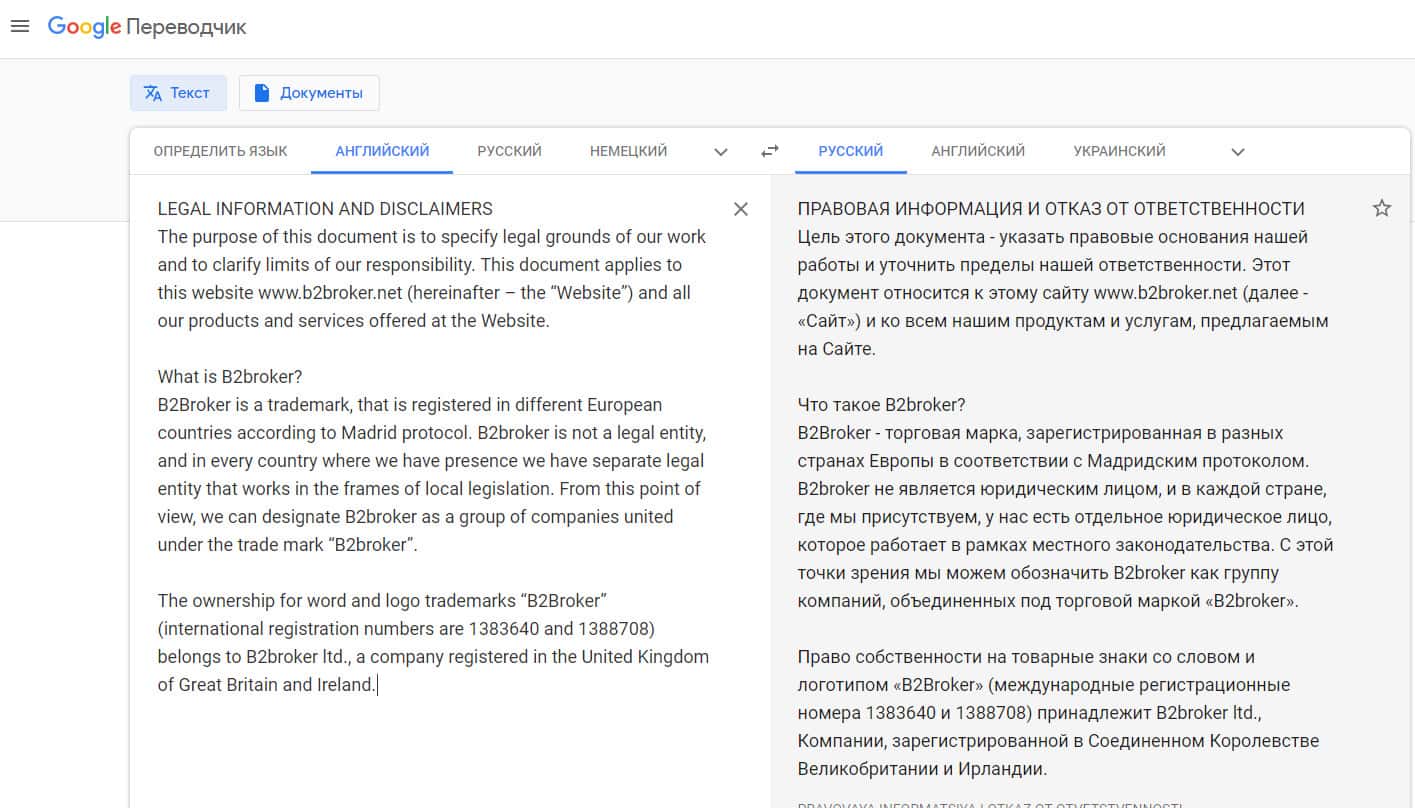The width and height of the screenshot is (1415, 808).
Task: Open the main hamburger menu
Action: tap(20, 26)
